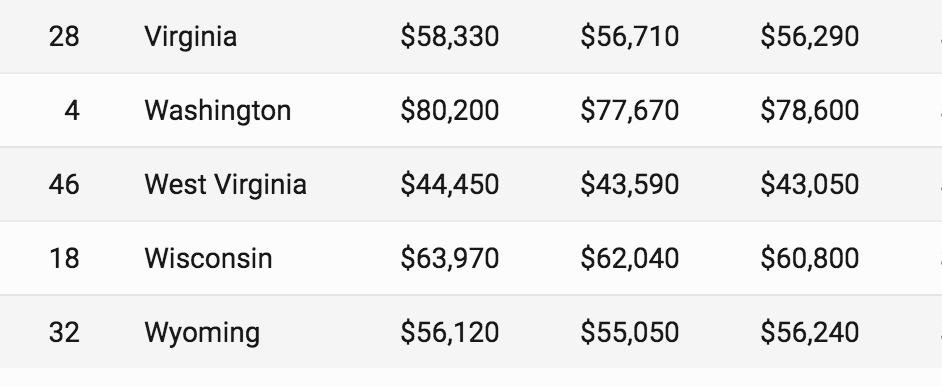Image resolution: width=942 pixels, height=386 pixels.
Task: Select the Virginia state name cell
Action: (190, 37)
